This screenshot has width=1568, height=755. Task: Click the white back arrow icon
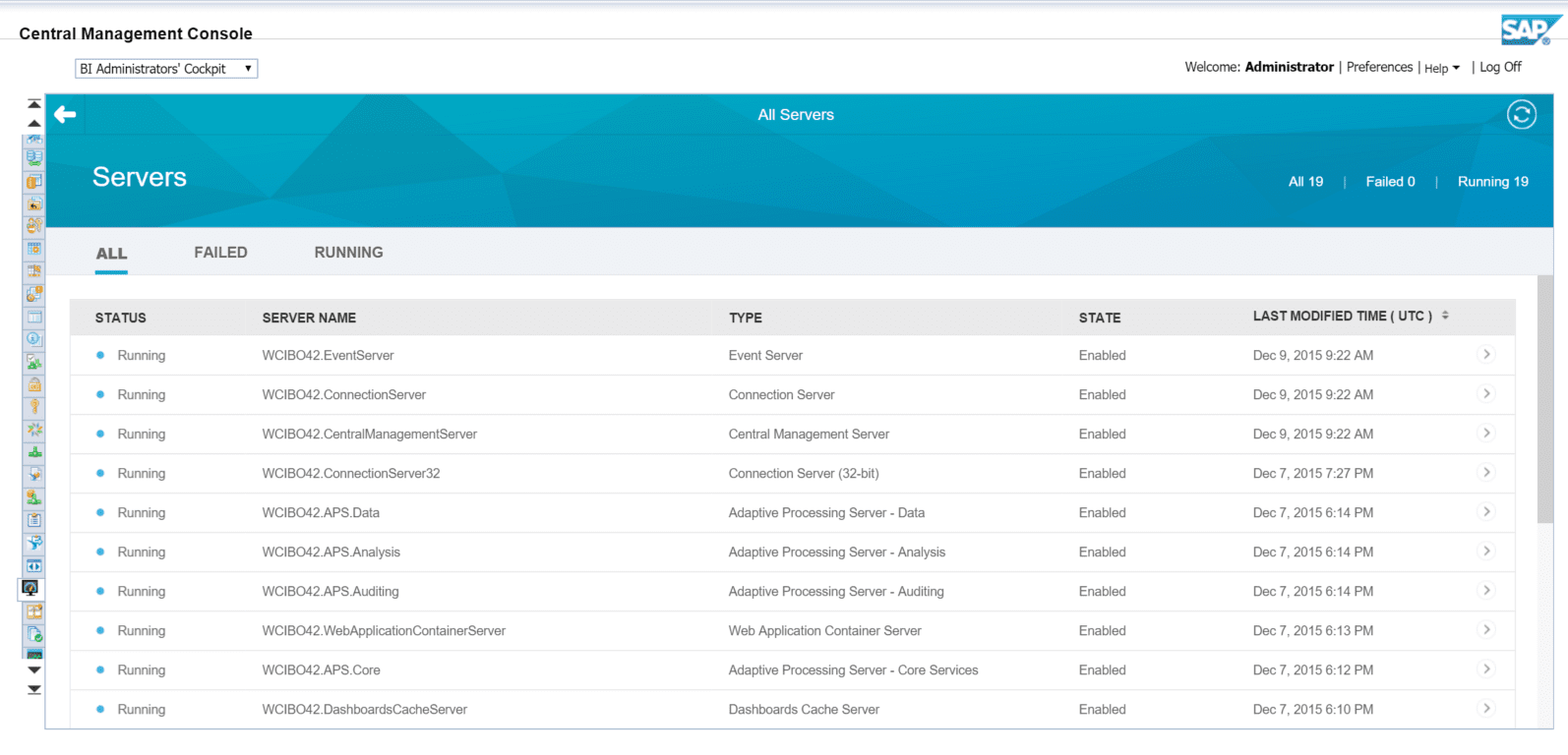65,115
